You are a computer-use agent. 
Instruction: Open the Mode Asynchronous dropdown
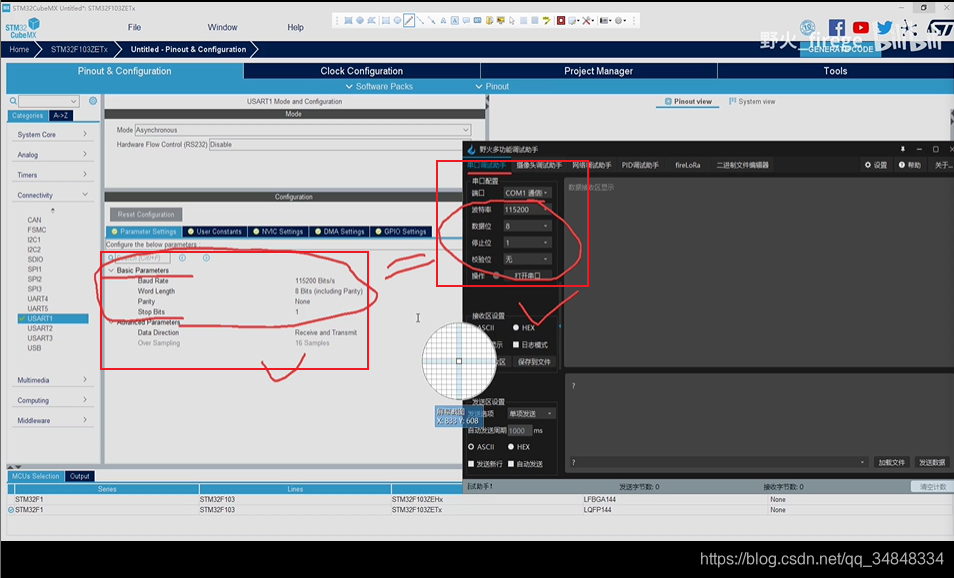point(302,130)
